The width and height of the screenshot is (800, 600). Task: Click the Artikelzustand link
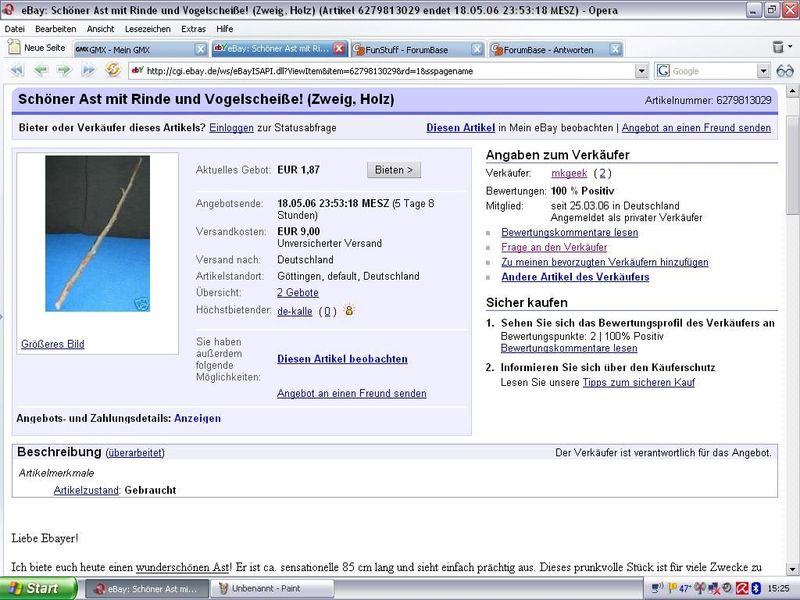coord(86,490)
